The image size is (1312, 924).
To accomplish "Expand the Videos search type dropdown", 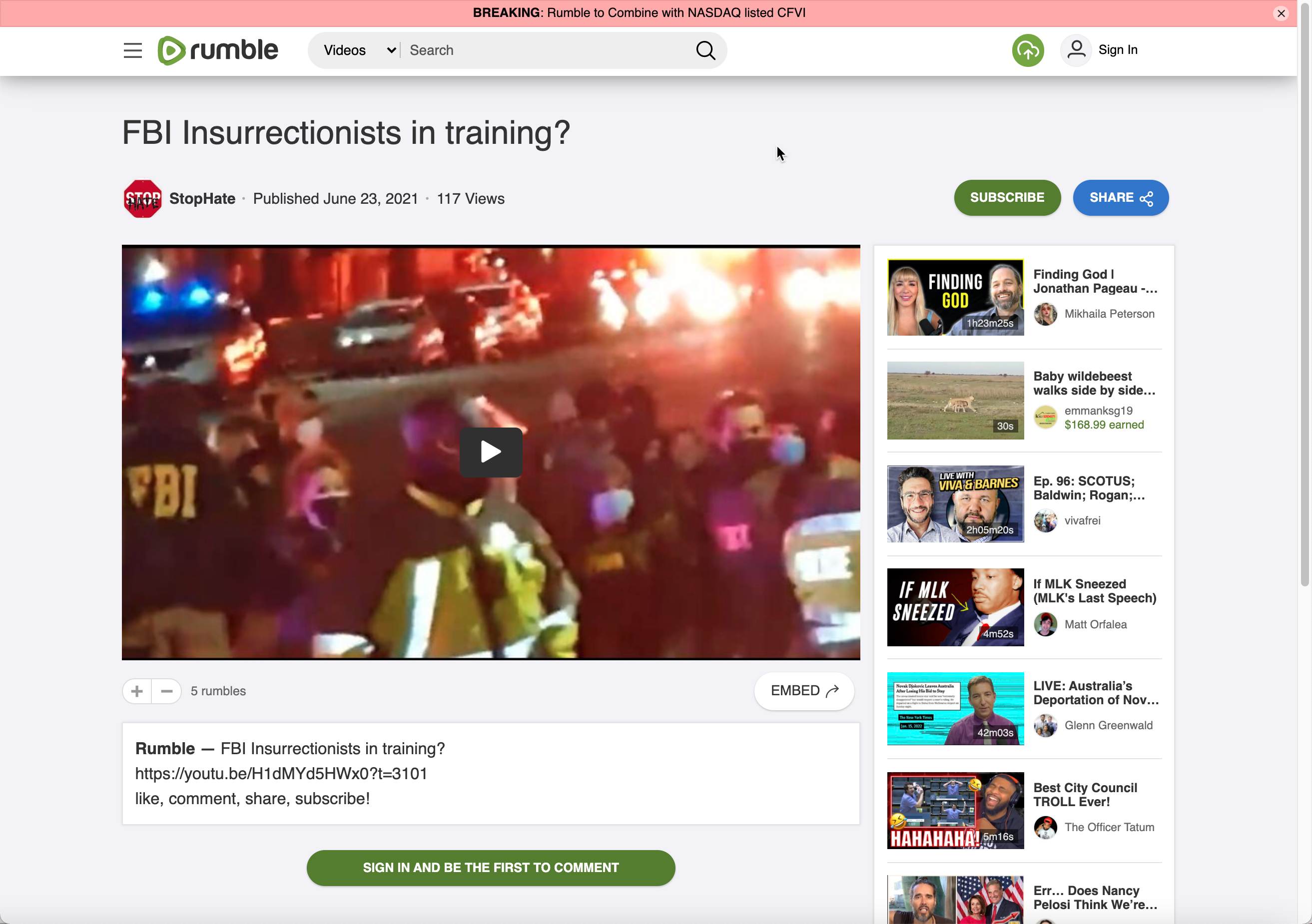I will 358,50.
